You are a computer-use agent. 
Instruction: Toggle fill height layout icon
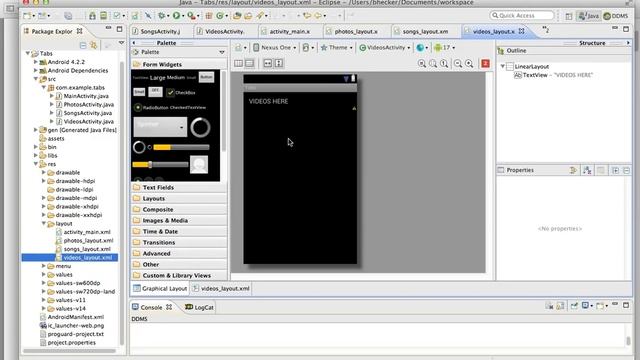point(279,63)
